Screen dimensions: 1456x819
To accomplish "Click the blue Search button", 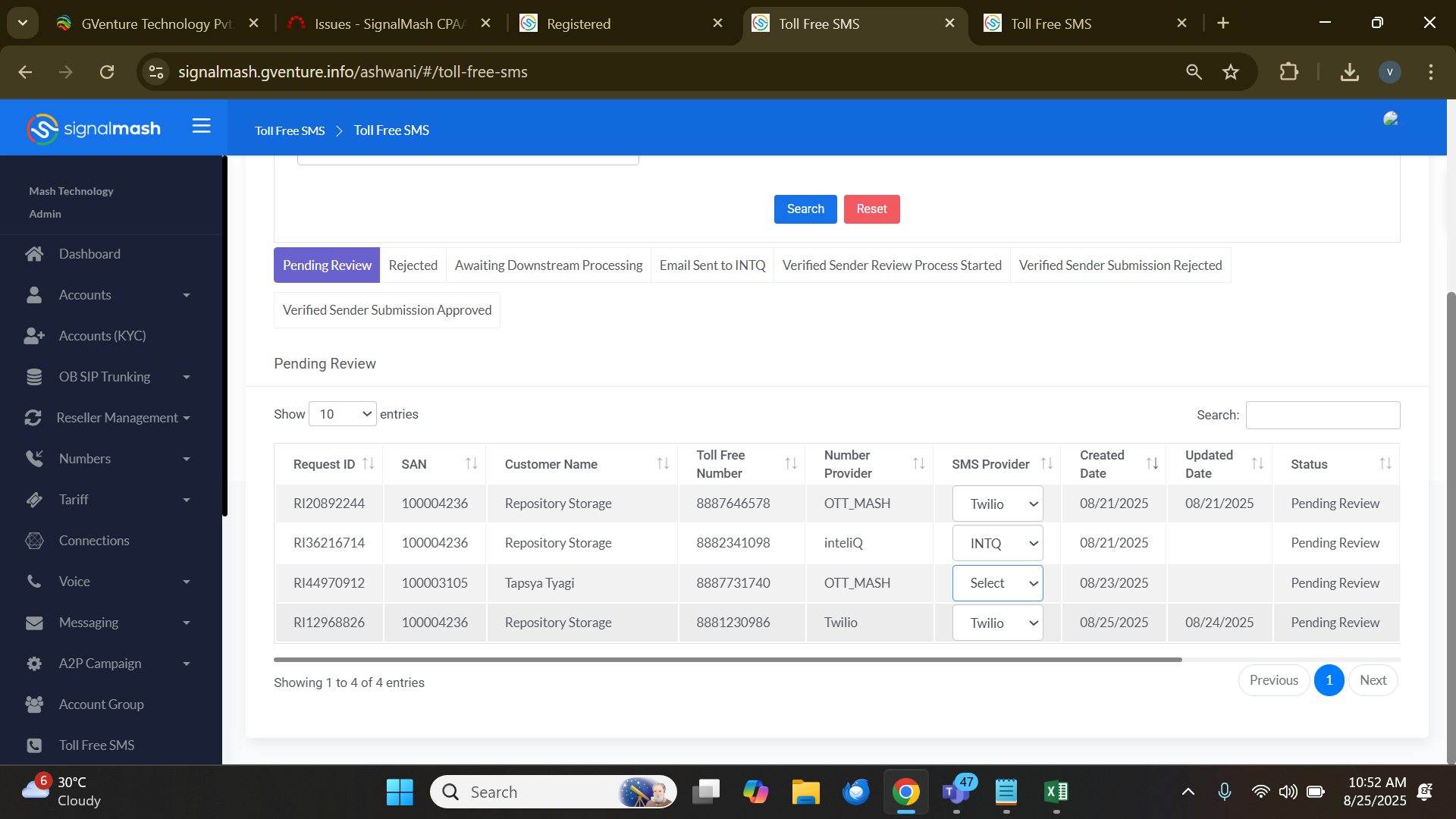I will [805, 209].
